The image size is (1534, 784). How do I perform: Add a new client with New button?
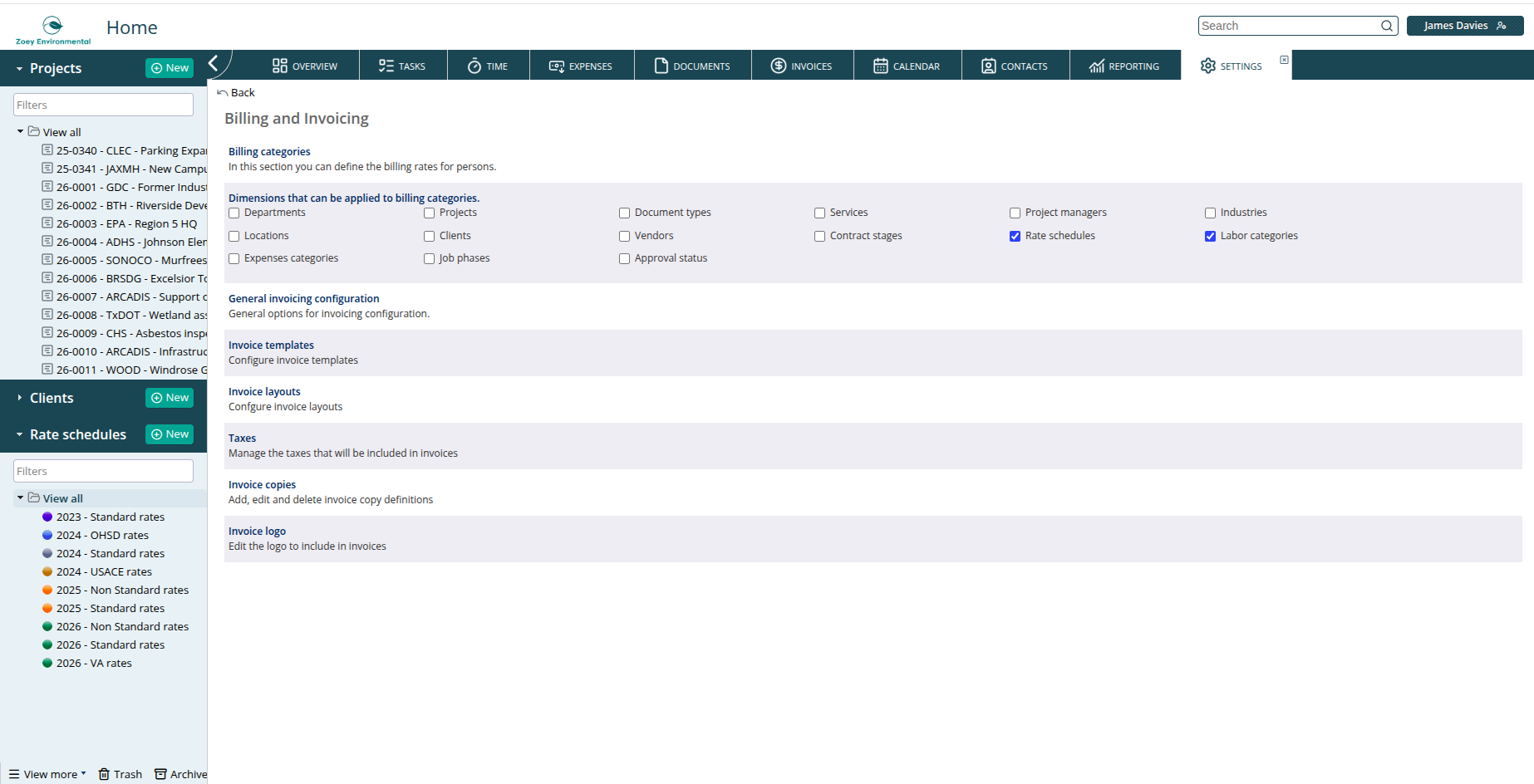pyautogui.click(x=170, y=398)
